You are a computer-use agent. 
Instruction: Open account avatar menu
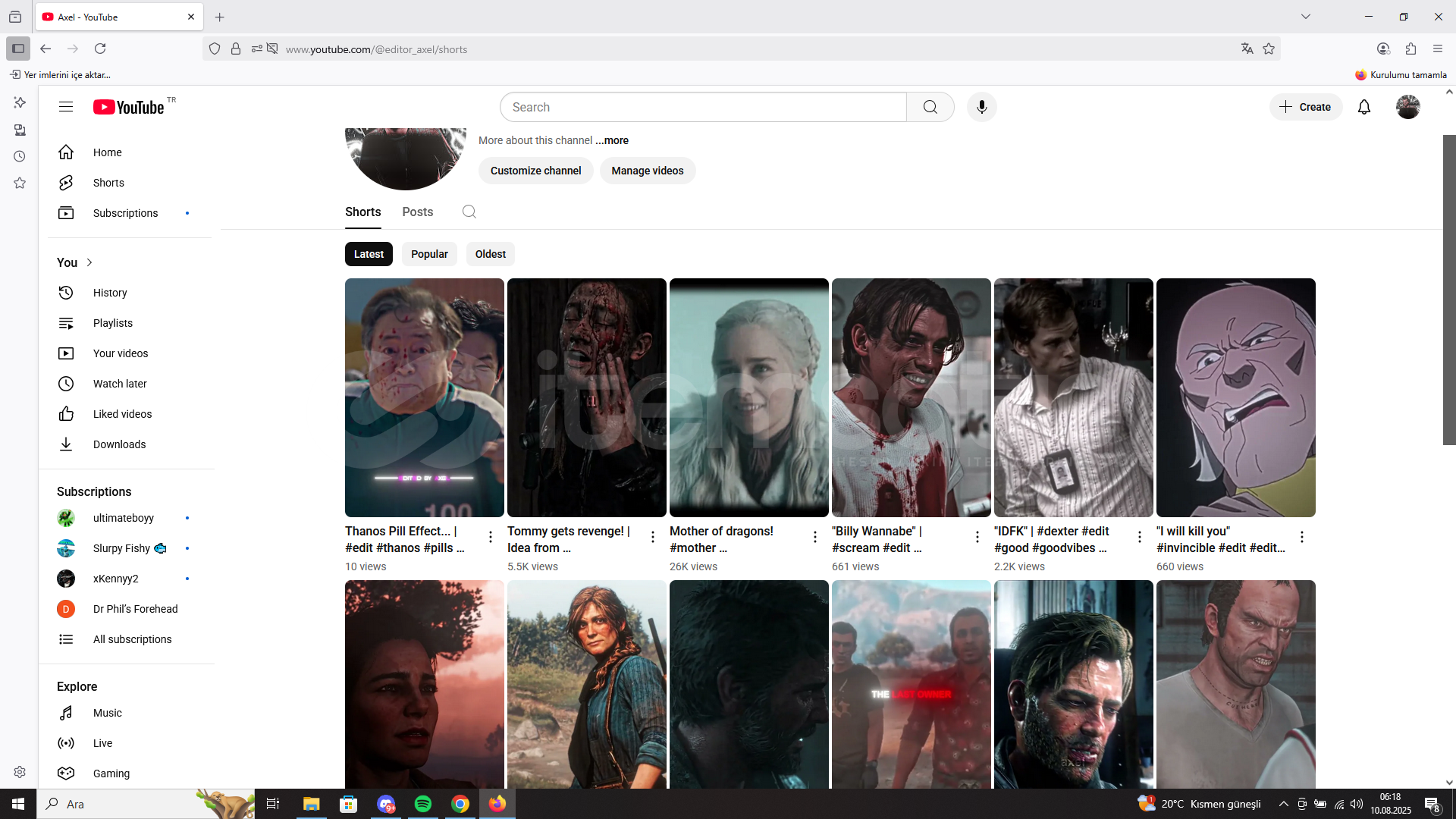coord(1408,107)
